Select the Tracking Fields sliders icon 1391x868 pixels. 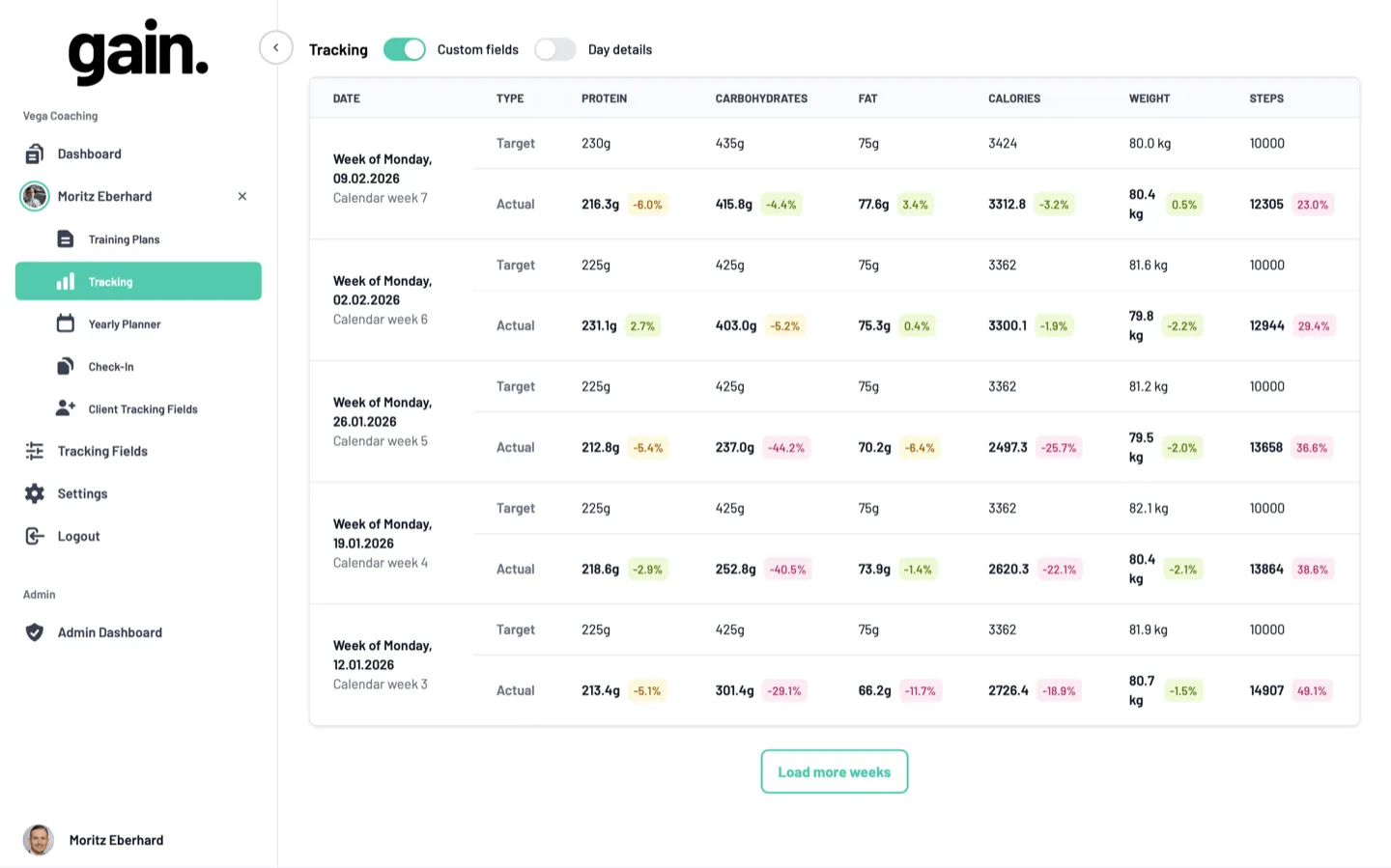click(x=36, y=451)
